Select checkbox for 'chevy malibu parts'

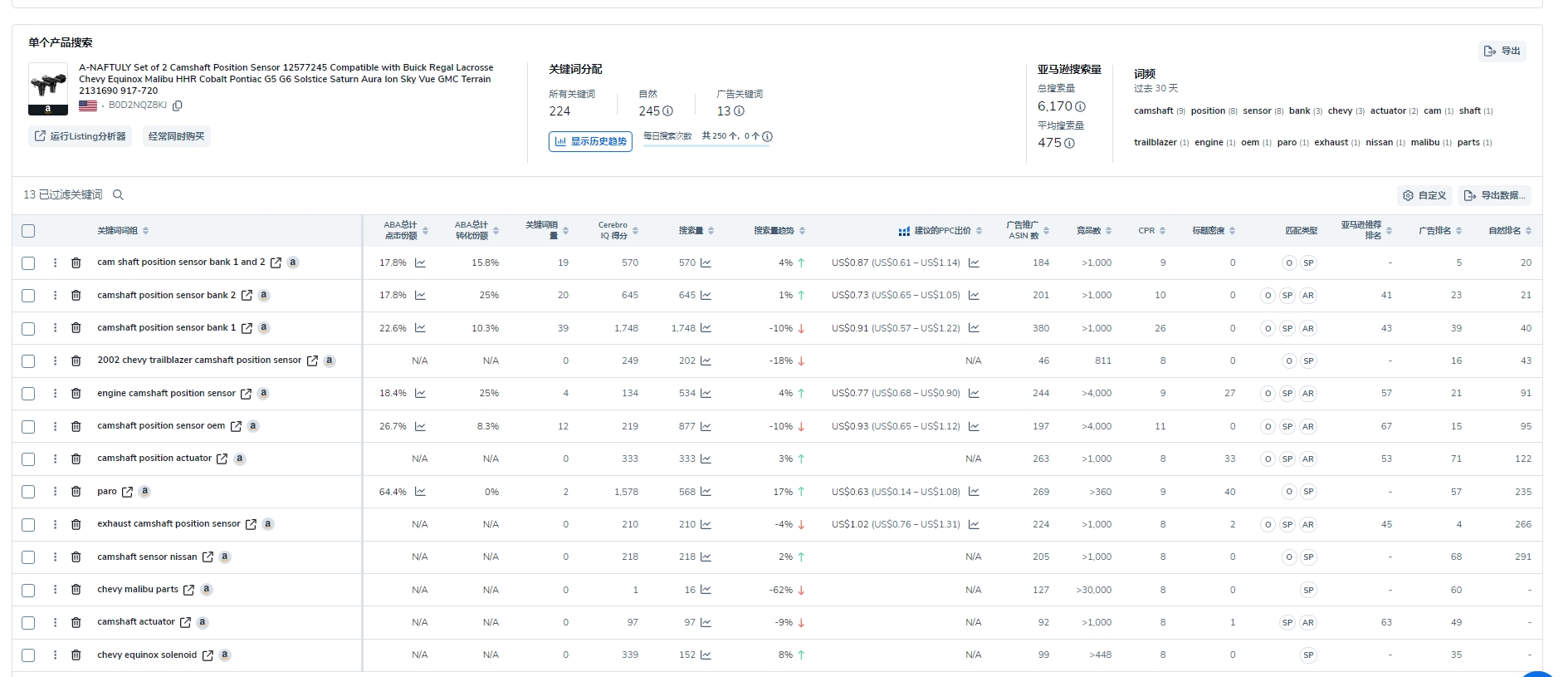[28, 590]
